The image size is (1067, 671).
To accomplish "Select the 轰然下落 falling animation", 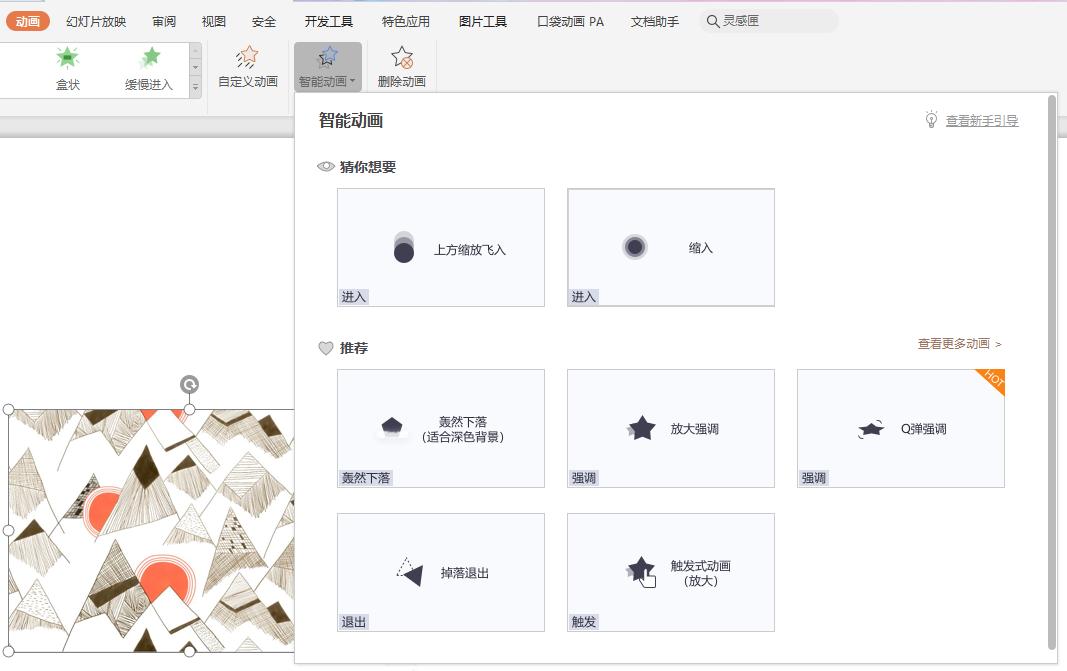I will coord(440,428).
